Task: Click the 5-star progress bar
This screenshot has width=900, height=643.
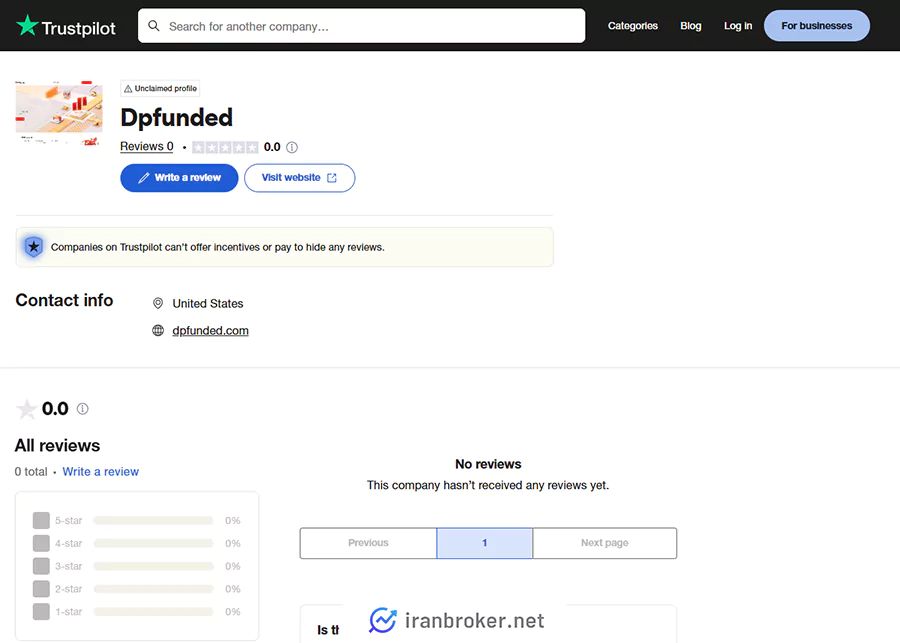Action: click(153, 521)
